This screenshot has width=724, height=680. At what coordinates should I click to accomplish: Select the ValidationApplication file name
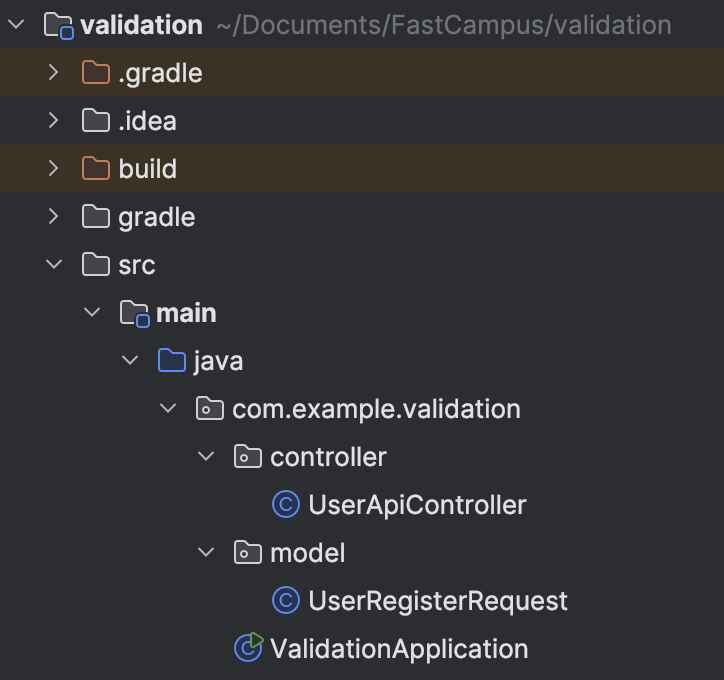399,649
